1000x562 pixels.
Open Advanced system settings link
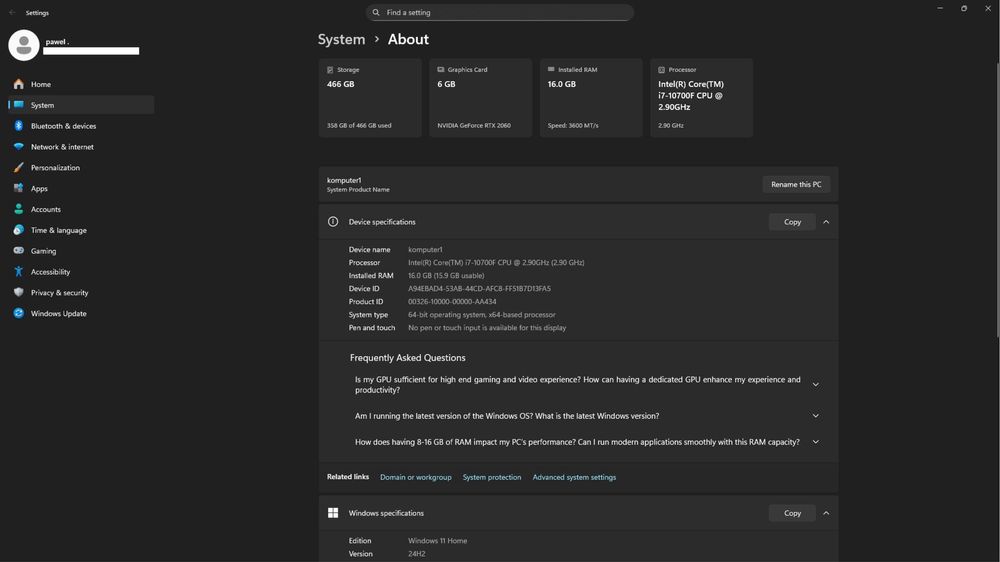coord(574,477)
